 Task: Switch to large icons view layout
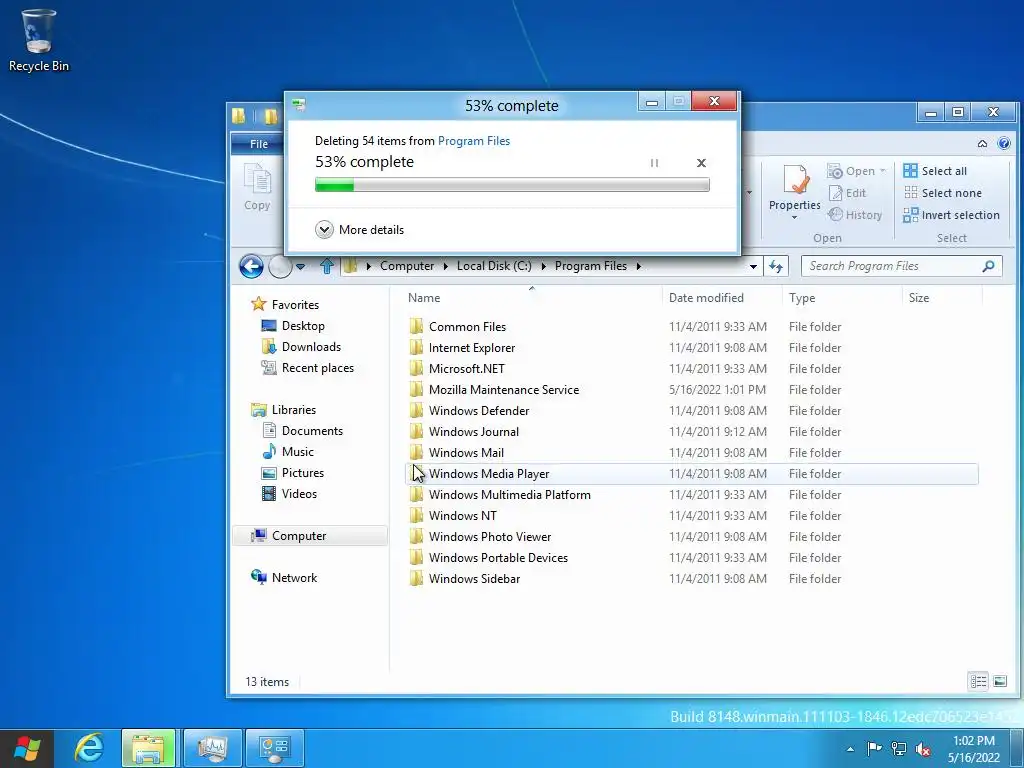1000,681
